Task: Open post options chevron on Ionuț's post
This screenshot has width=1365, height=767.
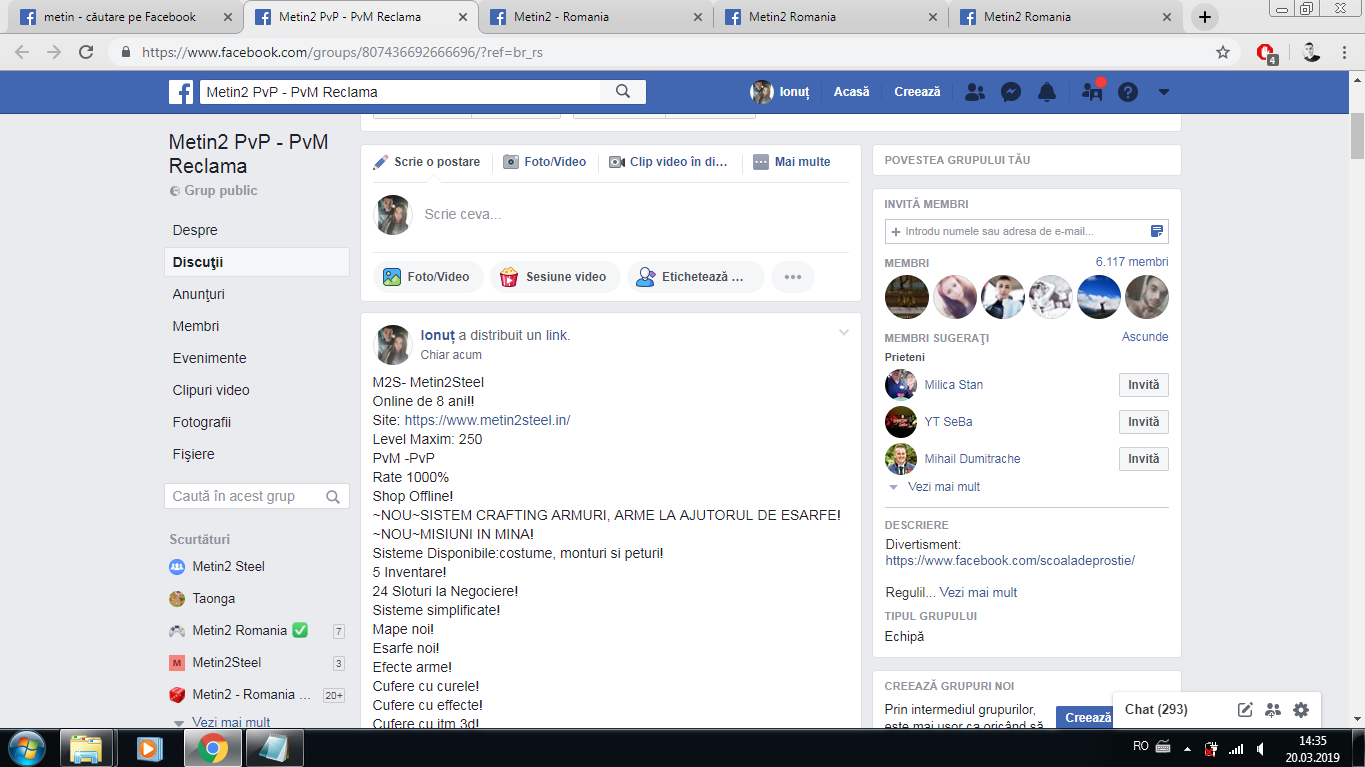Action: 843,332
